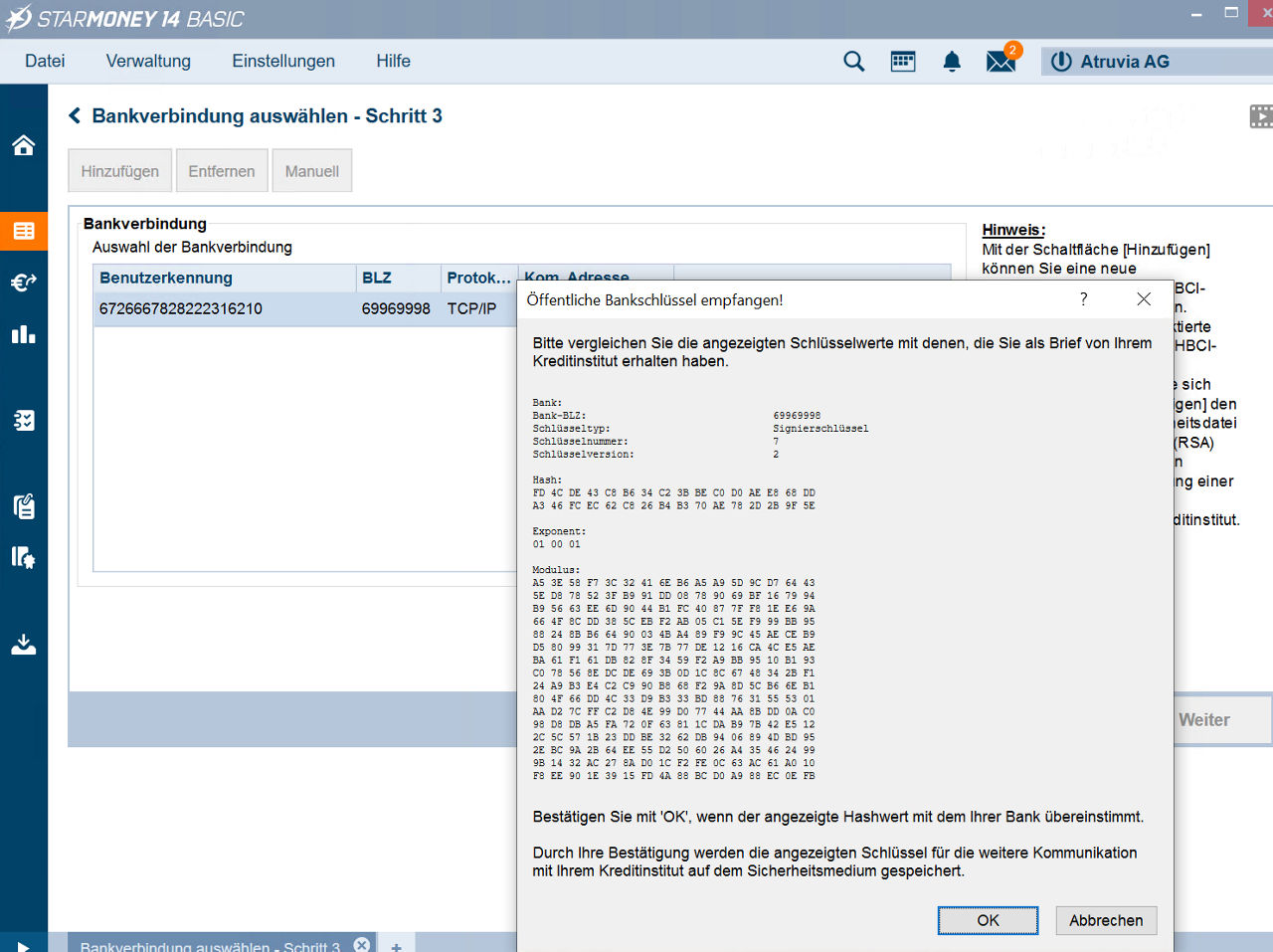This screenshot has width=1273, height=952.
Task: Go back using the left chevron
Action: pyautogui.click(x=75, y=116)
